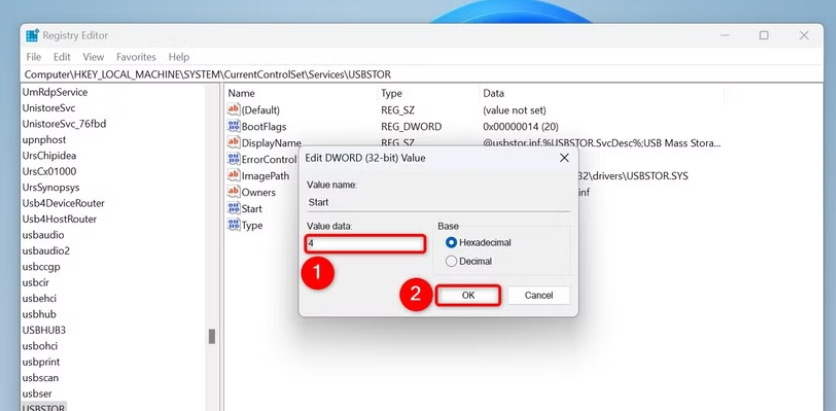Open the Favorites menu
The height and width of the screenshot is (411, 836).
(136, 57)
